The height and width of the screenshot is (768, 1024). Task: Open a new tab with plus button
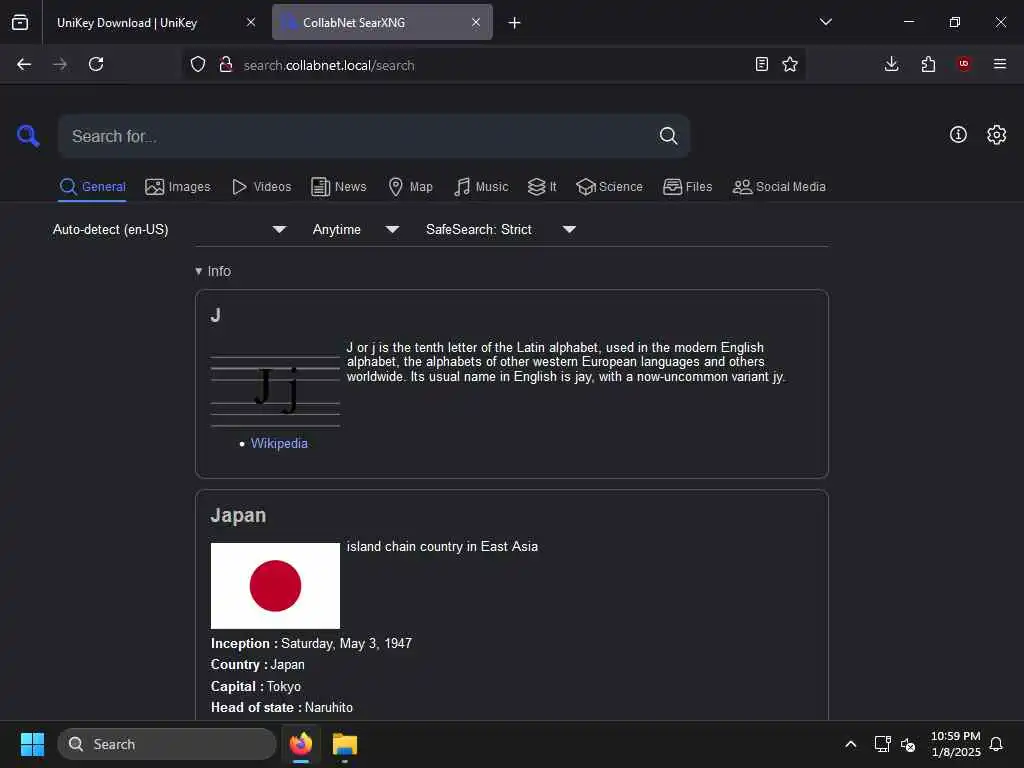(x=515, y=23)
